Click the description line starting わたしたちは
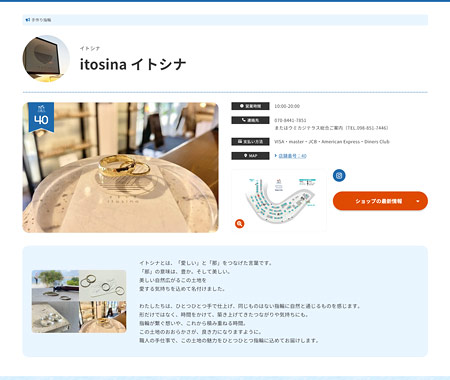The image size is (450, 380). pyautogui.click(x=250, y=306)
